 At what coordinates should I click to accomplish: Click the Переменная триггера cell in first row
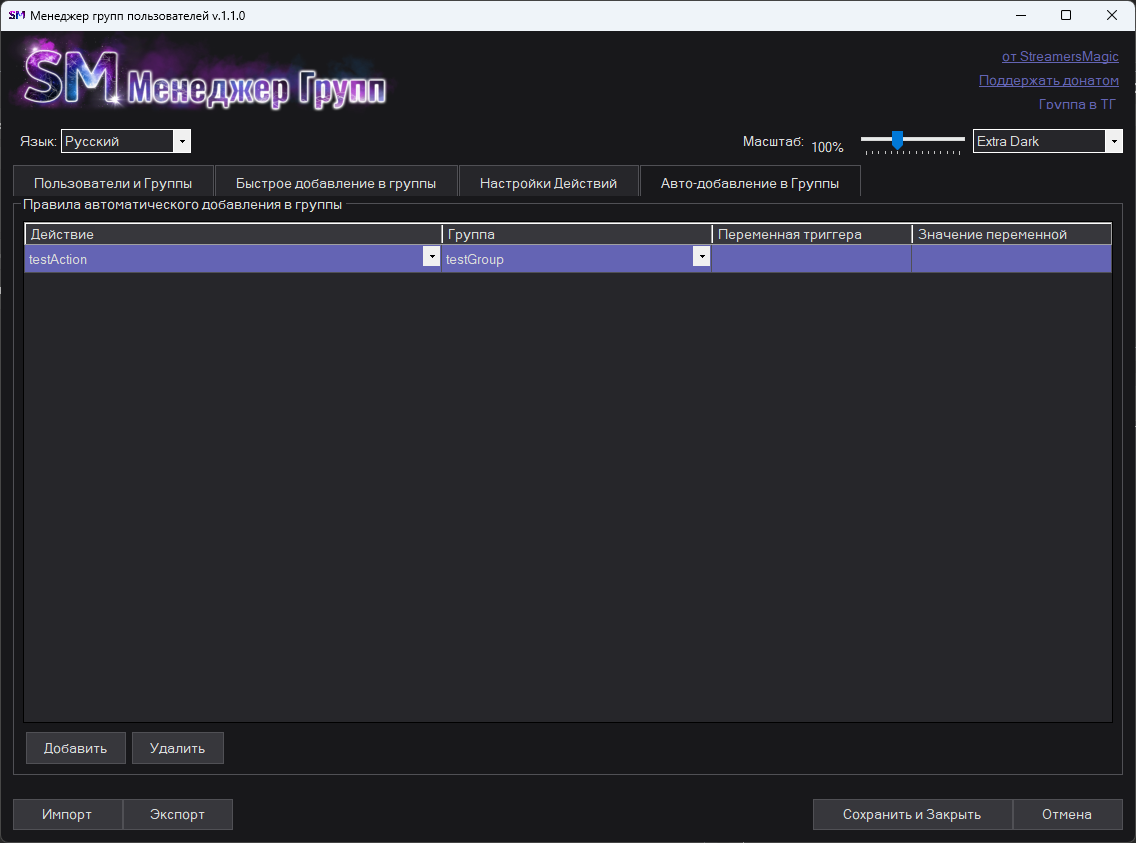[811, 259]
